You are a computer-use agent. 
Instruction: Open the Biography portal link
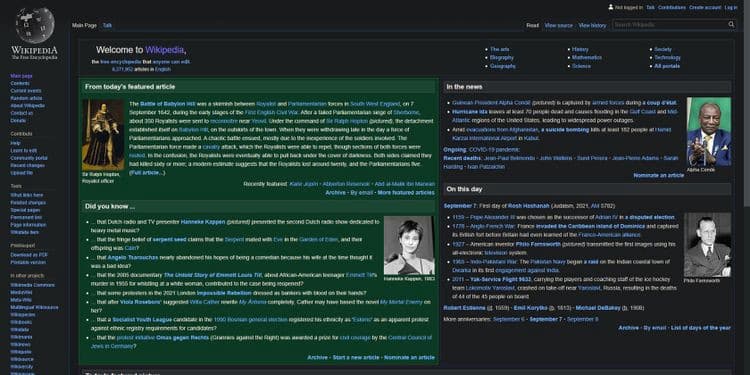(x=502, y=57)
